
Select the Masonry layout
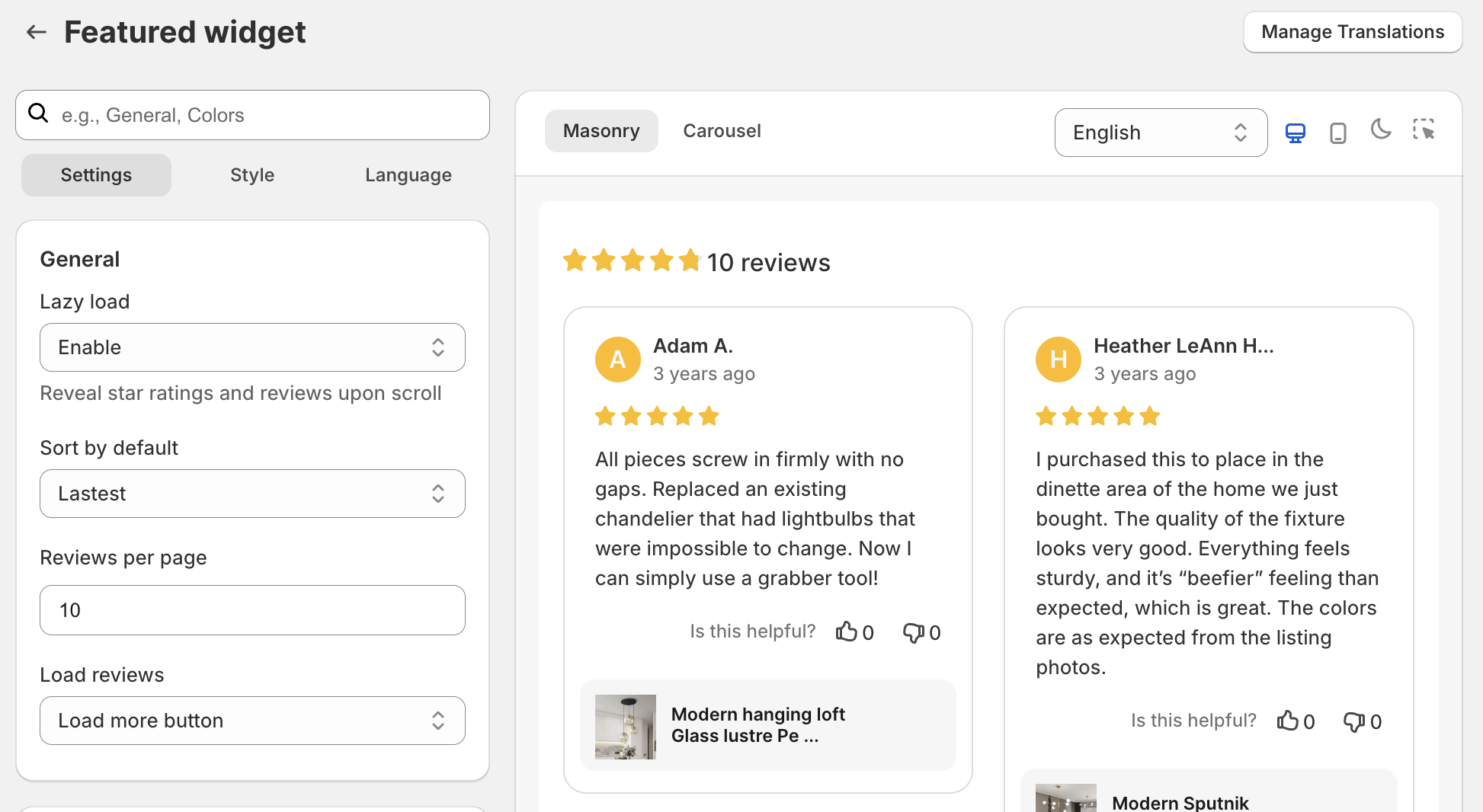click(x=601, y=131)
